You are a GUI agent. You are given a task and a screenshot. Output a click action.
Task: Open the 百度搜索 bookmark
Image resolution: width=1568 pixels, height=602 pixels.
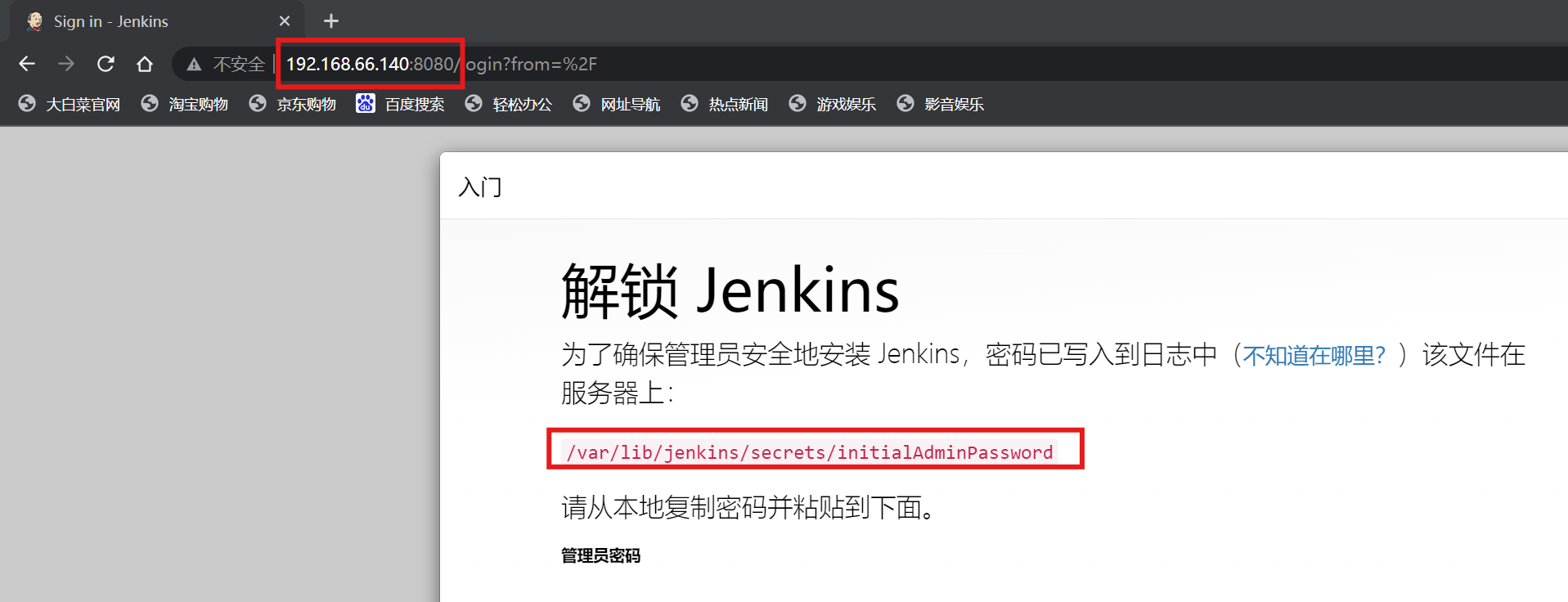click(401, 104)
